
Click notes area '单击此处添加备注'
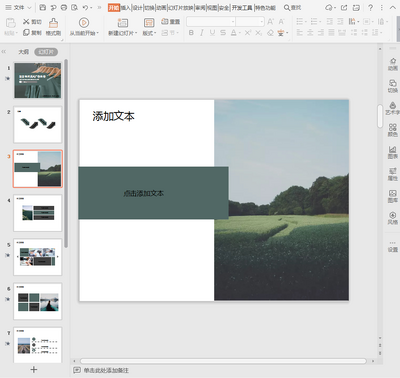[x=106, y=370]
